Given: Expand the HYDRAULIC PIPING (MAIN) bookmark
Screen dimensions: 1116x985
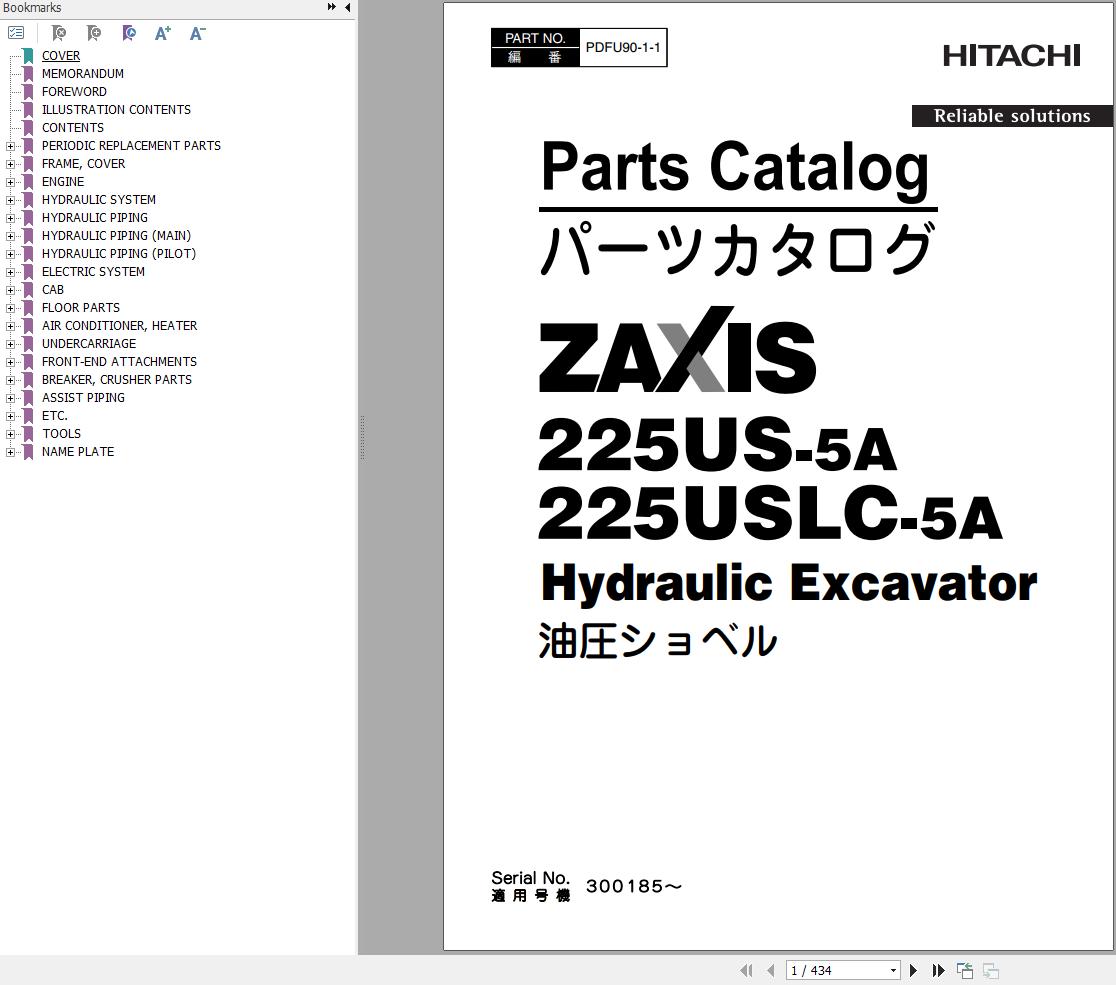Looking at the screenshot, I should click(10, 236).
